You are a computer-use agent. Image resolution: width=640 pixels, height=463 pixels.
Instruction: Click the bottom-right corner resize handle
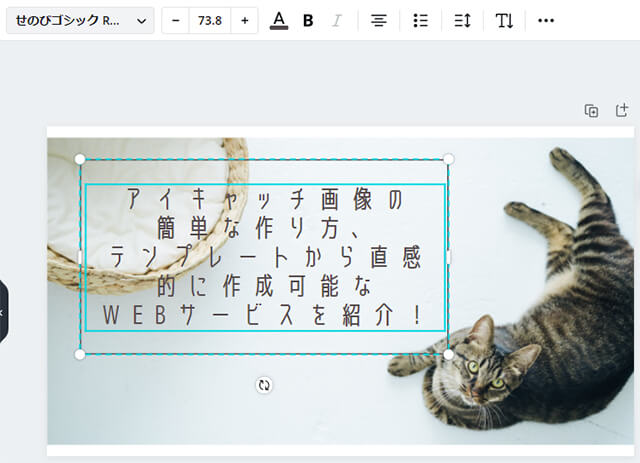448,354
